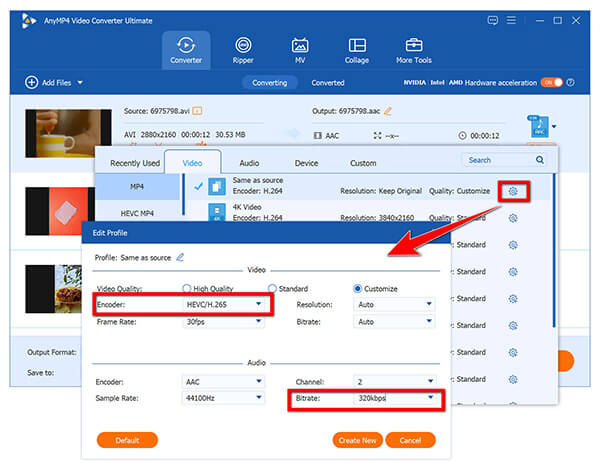The width and height of the screenshot is (600, 471).
Task: Open the audio Encoder AAC dropdown
Action: (x=223, y=381)
